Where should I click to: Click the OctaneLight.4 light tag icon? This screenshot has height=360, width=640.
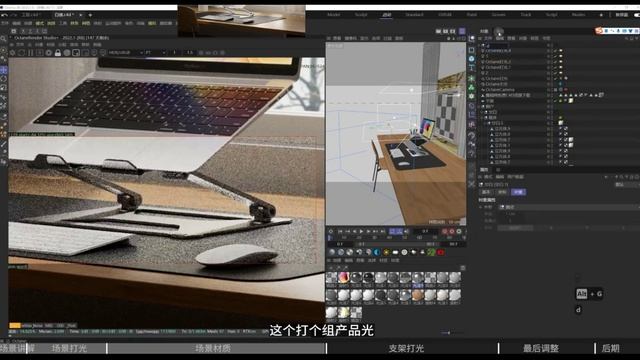(561, 51)
